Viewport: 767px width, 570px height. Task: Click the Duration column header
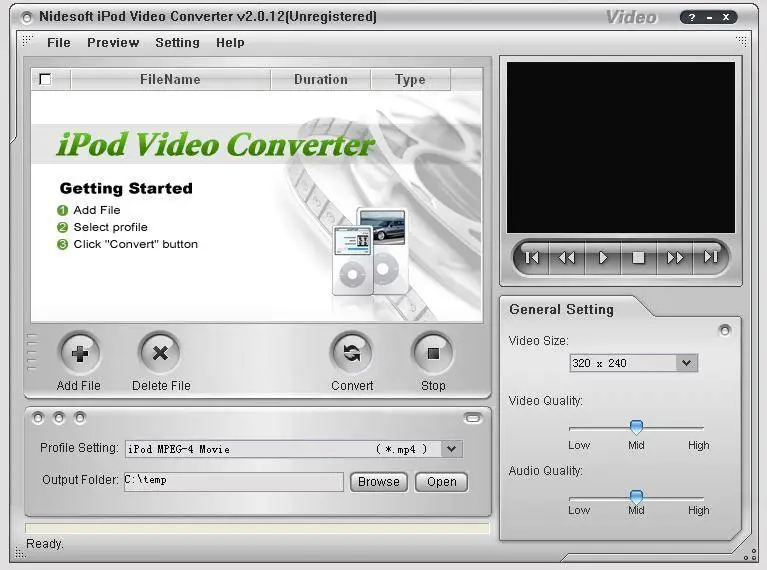coord(321,79)
